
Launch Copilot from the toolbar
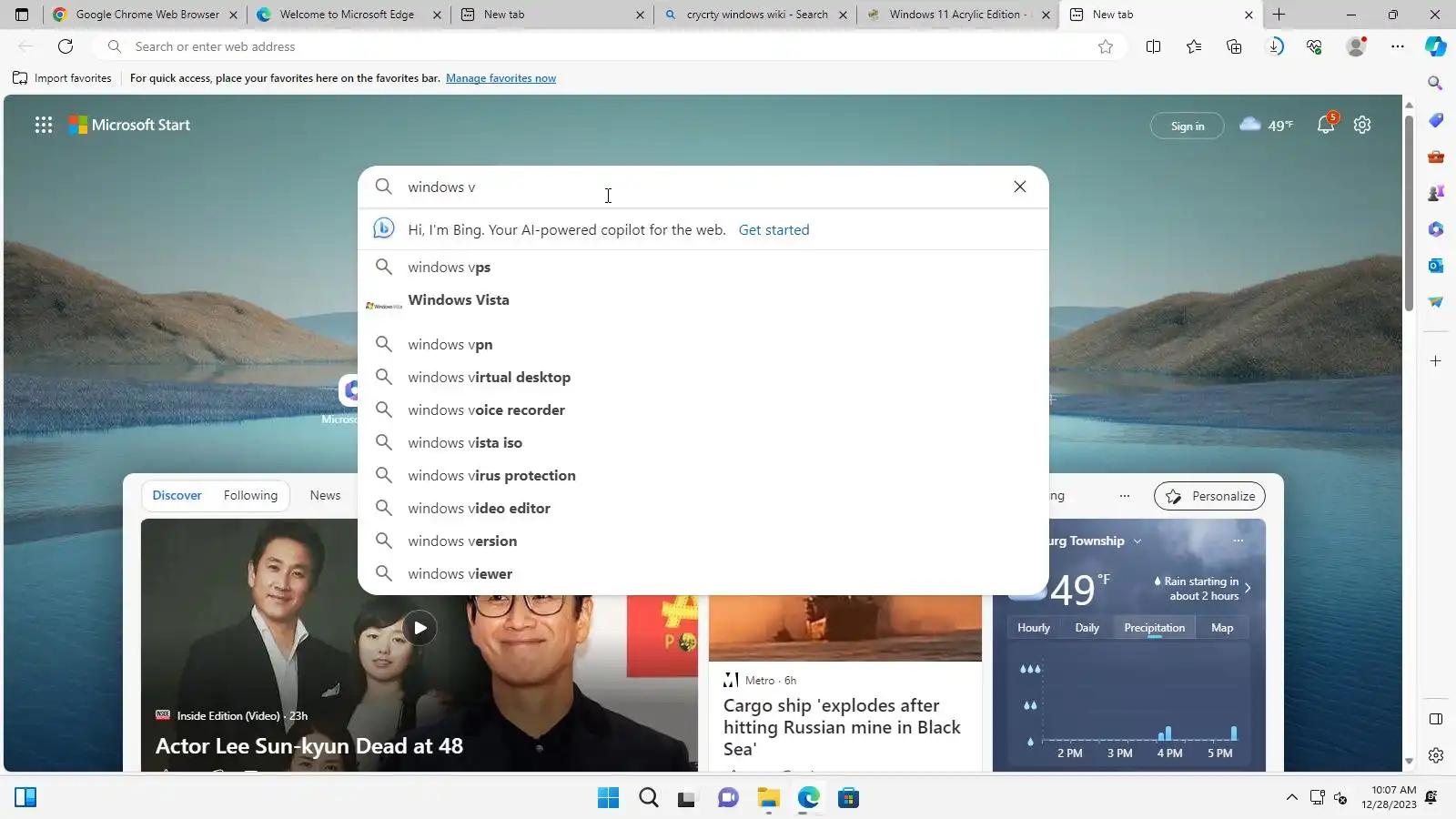tap(1436, 46)
